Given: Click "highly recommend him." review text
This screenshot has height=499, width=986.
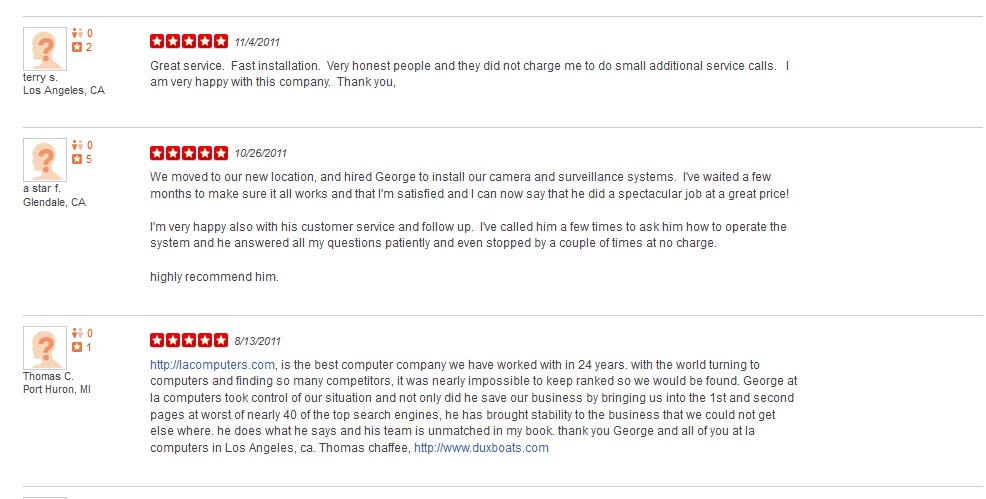Looking at the screenshot, I should pyautogui.click(x=214, y=277).
